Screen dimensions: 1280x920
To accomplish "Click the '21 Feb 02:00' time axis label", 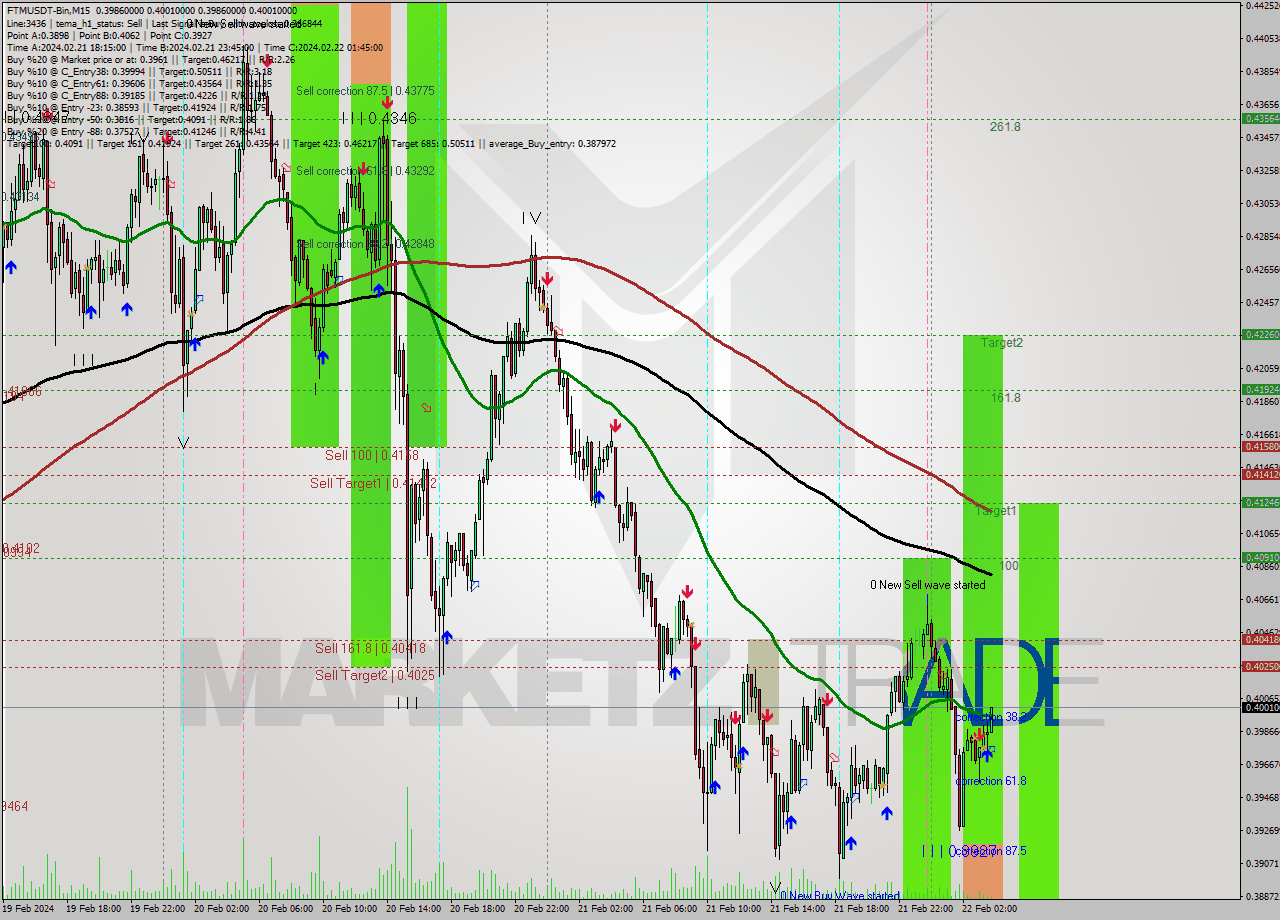I will pos(605,909).
